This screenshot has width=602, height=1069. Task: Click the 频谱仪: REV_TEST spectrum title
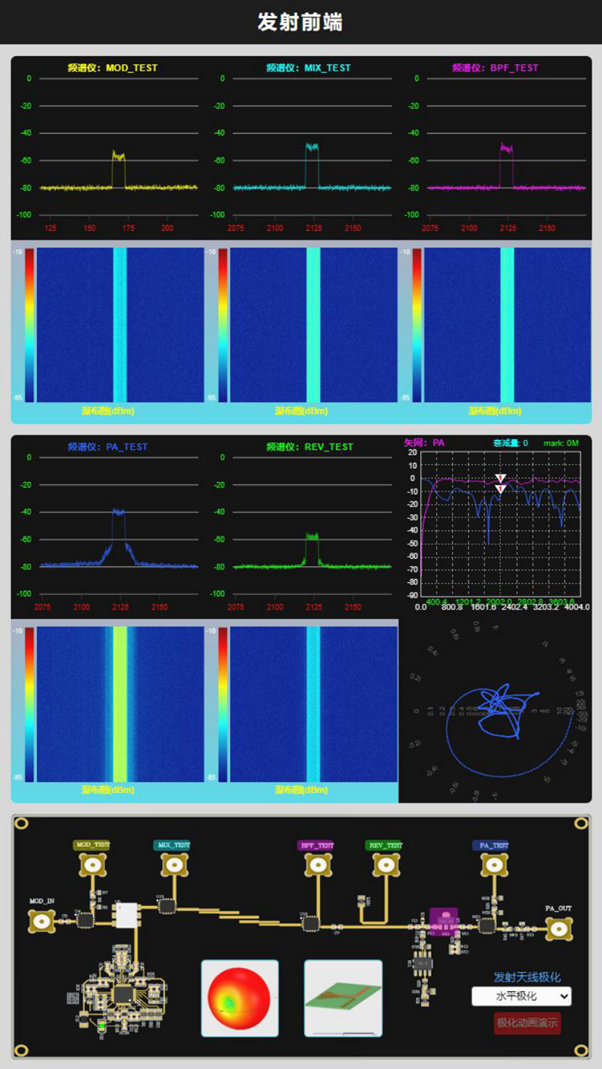309,447
